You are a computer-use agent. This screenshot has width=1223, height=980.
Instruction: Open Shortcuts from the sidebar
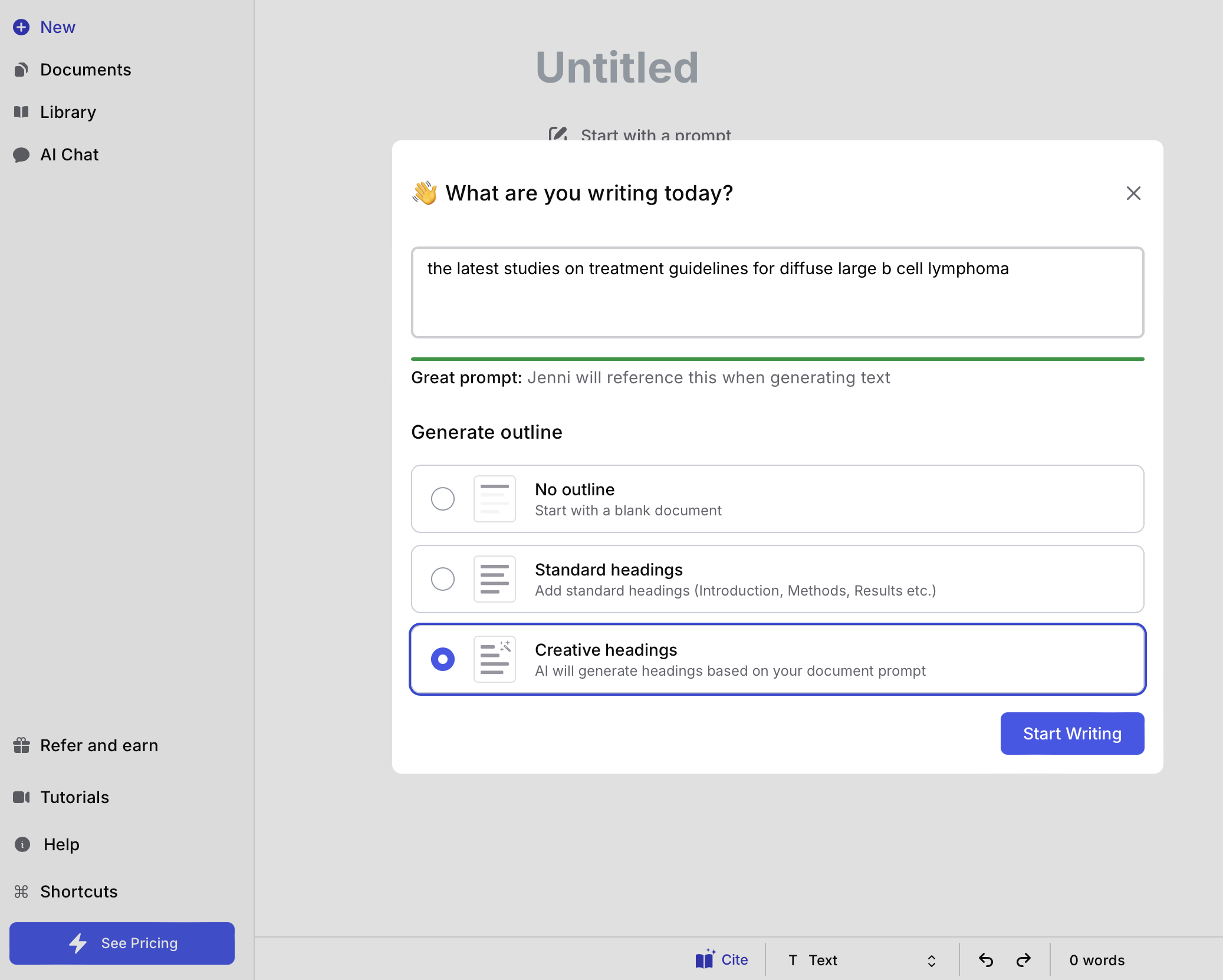click(78, 892)
